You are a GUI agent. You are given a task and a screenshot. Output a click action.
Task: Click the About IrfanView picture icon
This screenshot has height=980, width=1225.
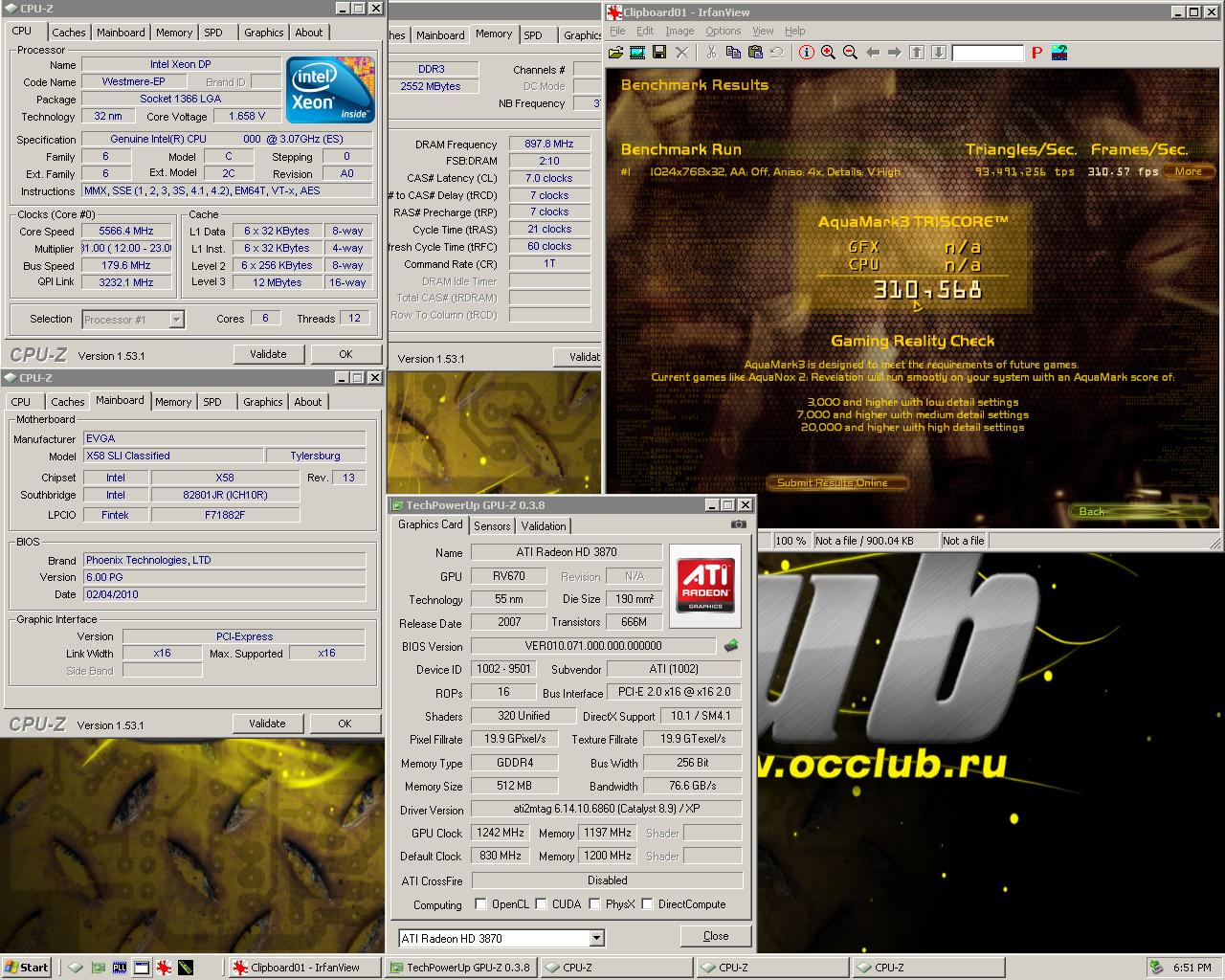coord(1059,53)
